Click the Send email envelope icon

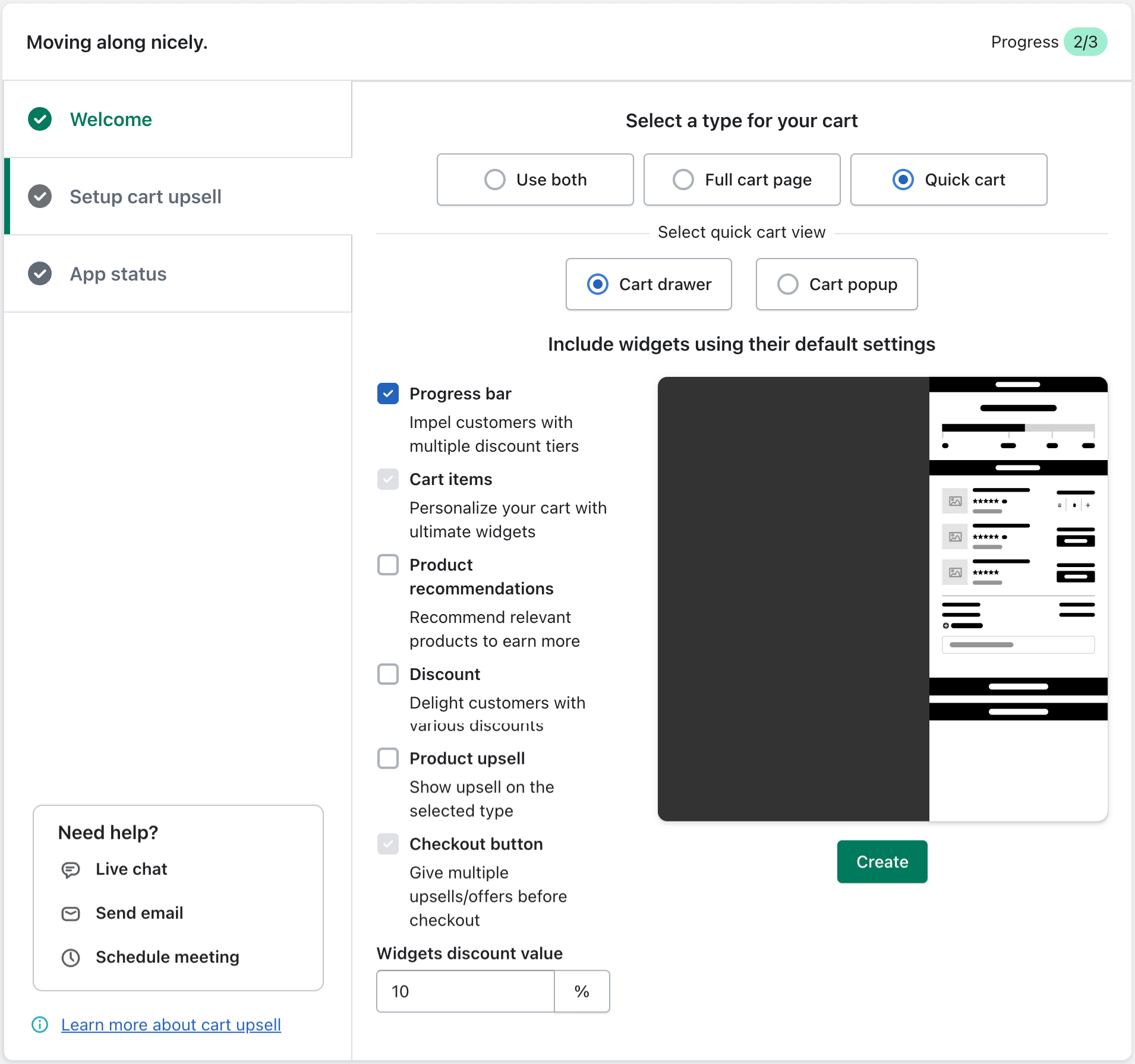coord(71,914)
